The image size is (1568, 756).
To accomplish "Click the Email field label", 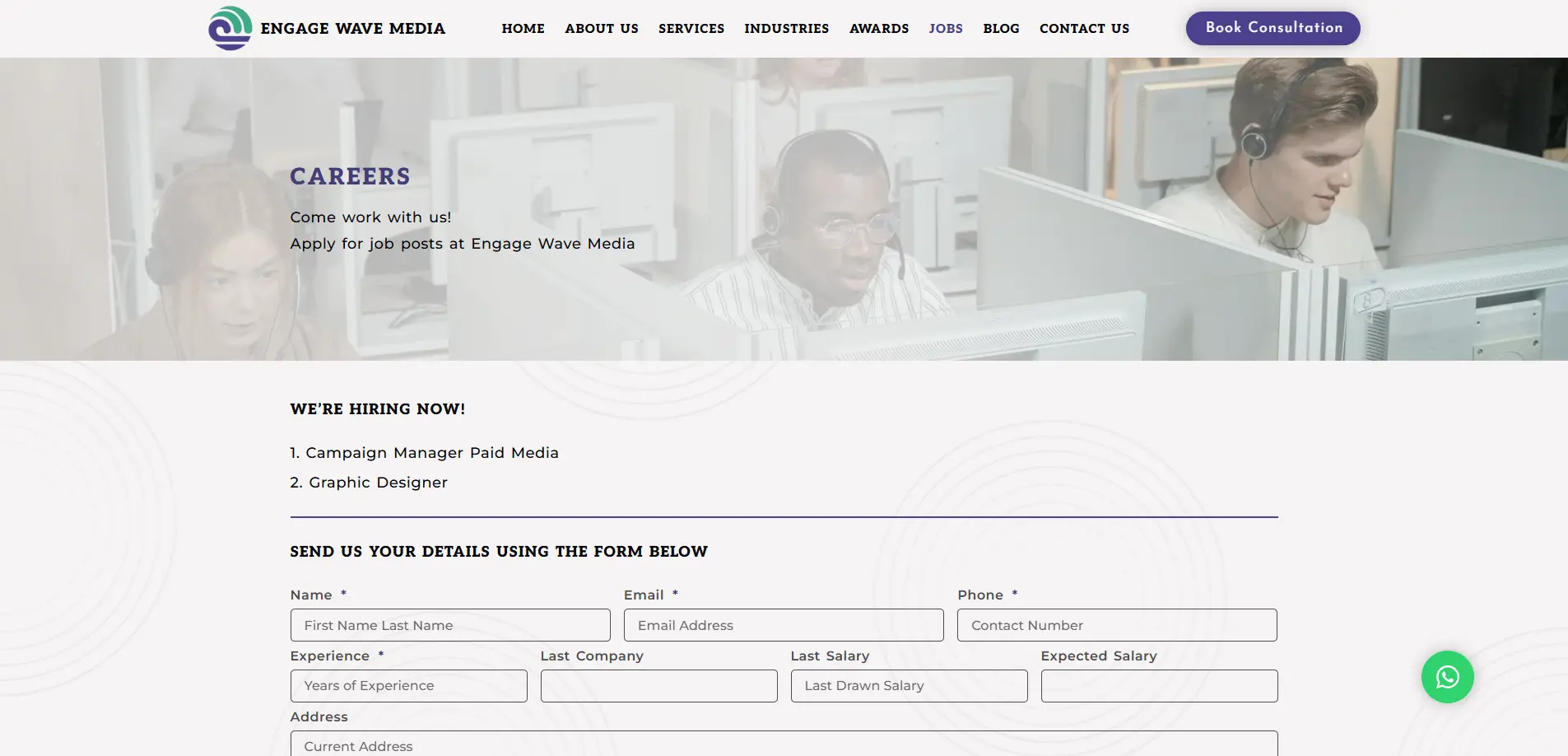I will click(x=644, y=595).
